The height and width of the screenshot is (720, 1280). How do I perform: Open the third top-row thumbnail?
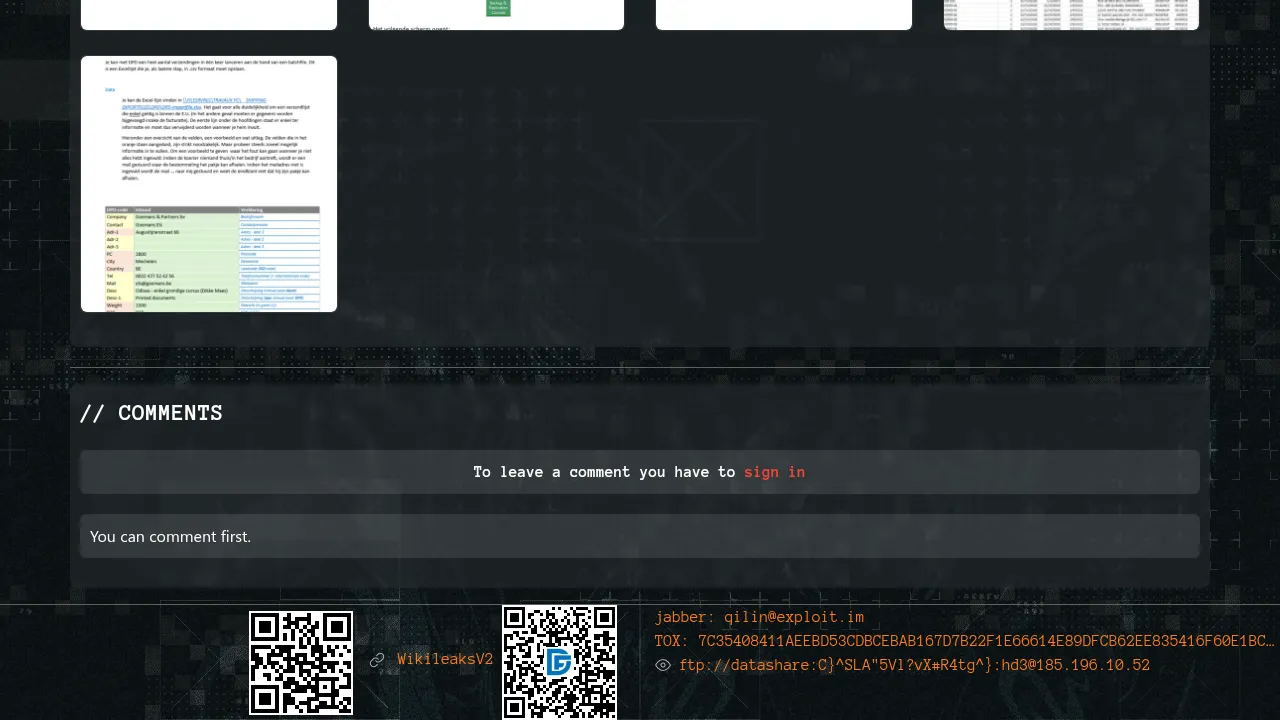pos(784,14)
